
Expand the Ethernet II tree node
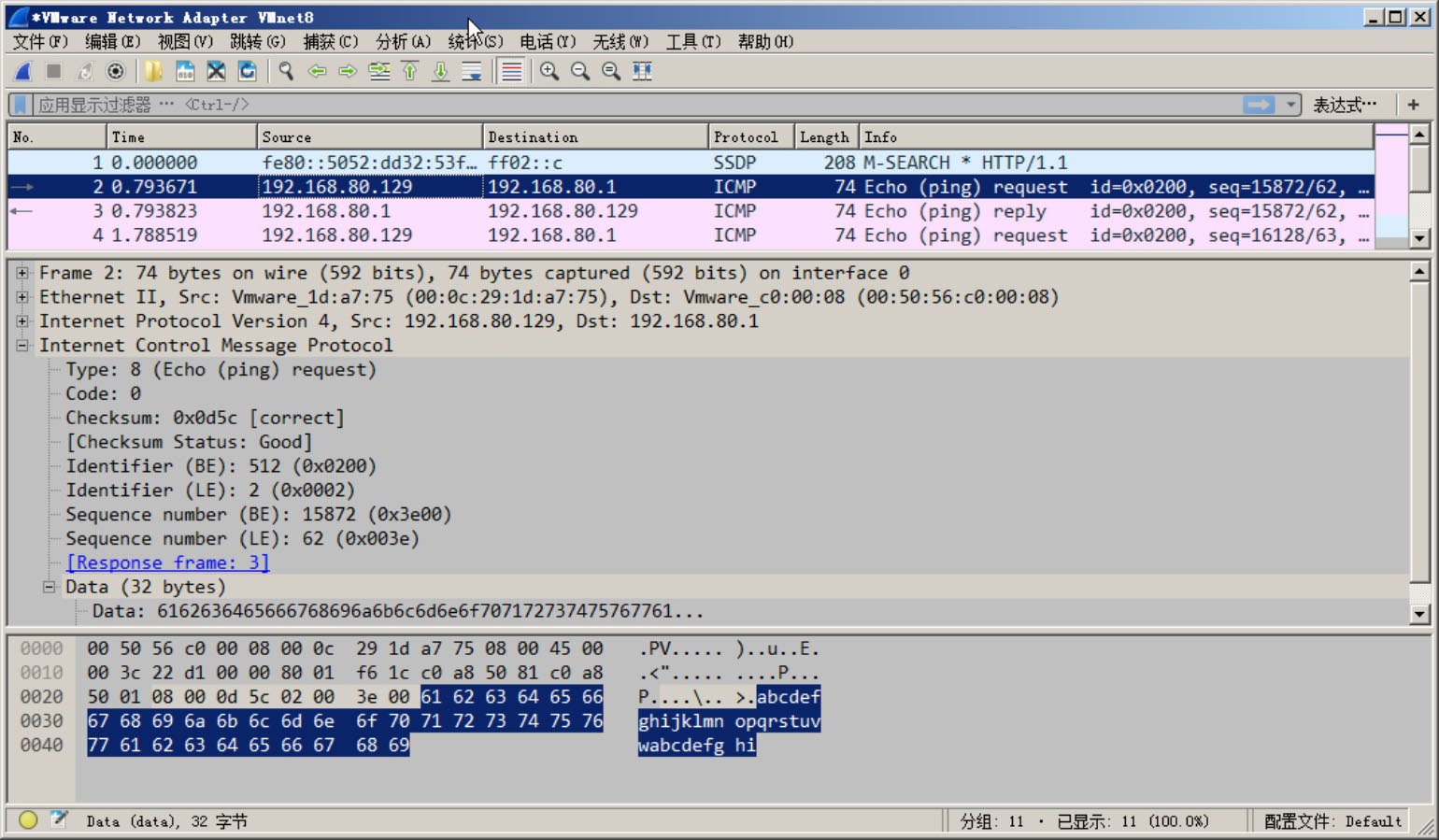[x=21, y=297]
